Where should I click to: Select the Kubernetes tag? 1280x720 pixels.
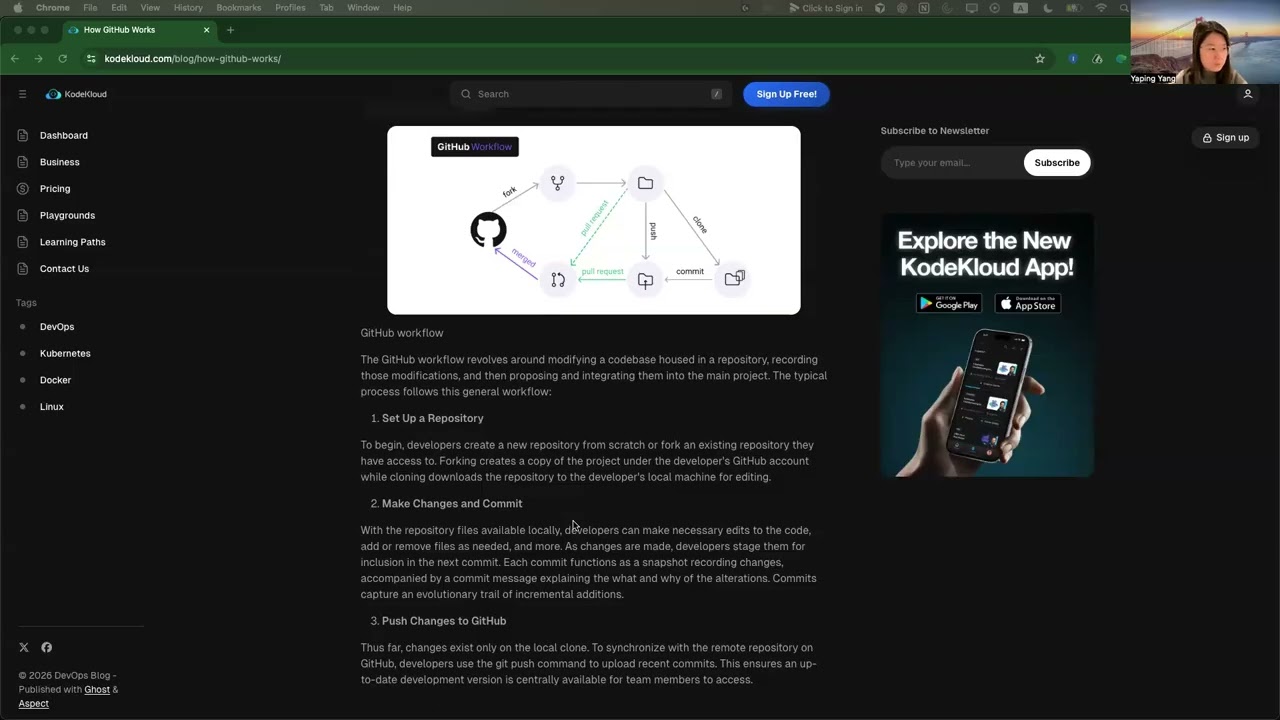[x=65, y=354]
